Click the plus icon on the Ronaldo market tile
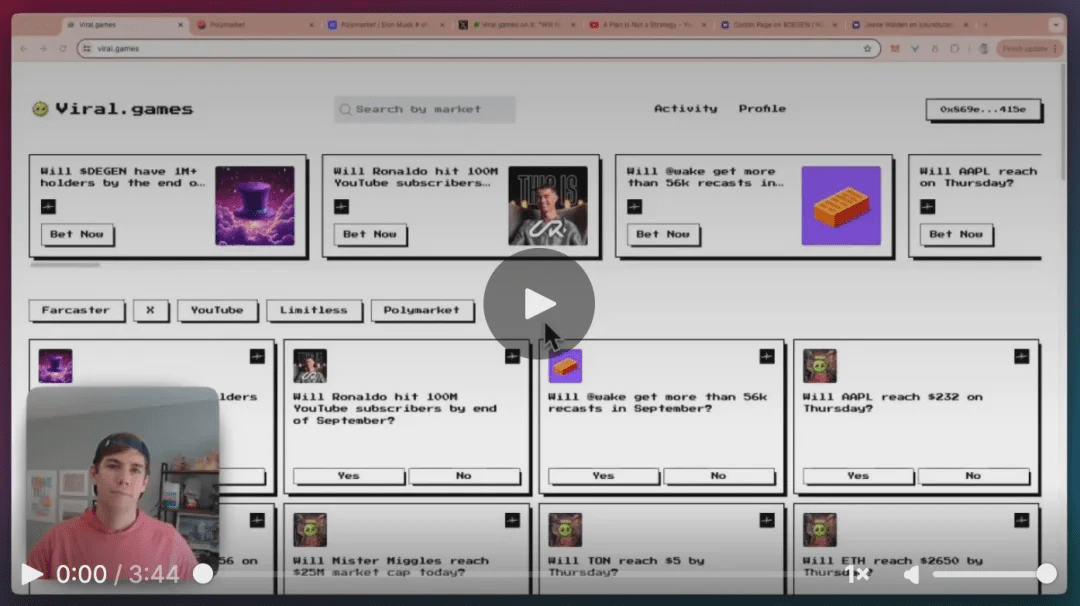This screenshot has width=1080, height=606. 512,357
